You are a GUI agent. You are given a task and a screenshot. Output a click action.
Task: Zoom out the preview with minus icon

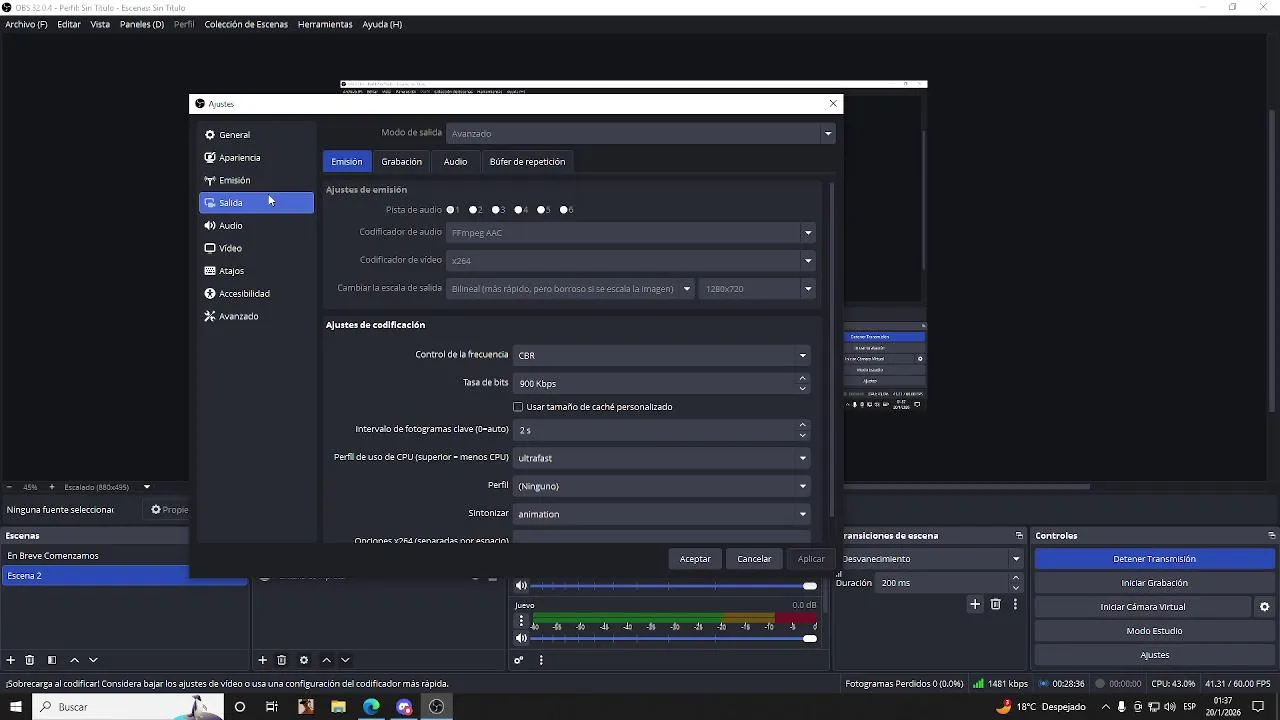click(x=10, y=487)
